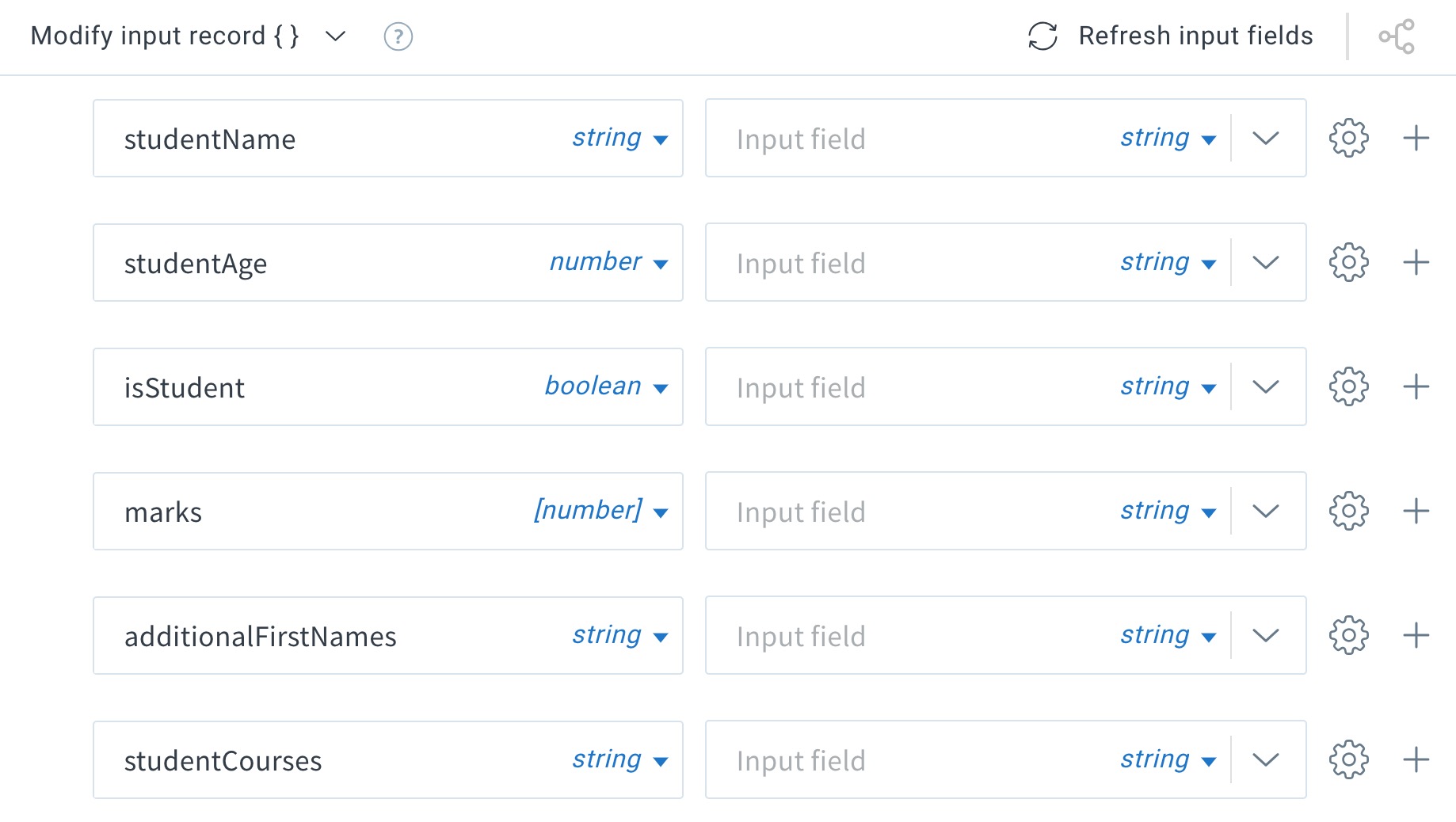The height and width of the screenshot is (822, 1456).
Task: Open the share/connections icon at top right
Action: [x=1397, y=36]
